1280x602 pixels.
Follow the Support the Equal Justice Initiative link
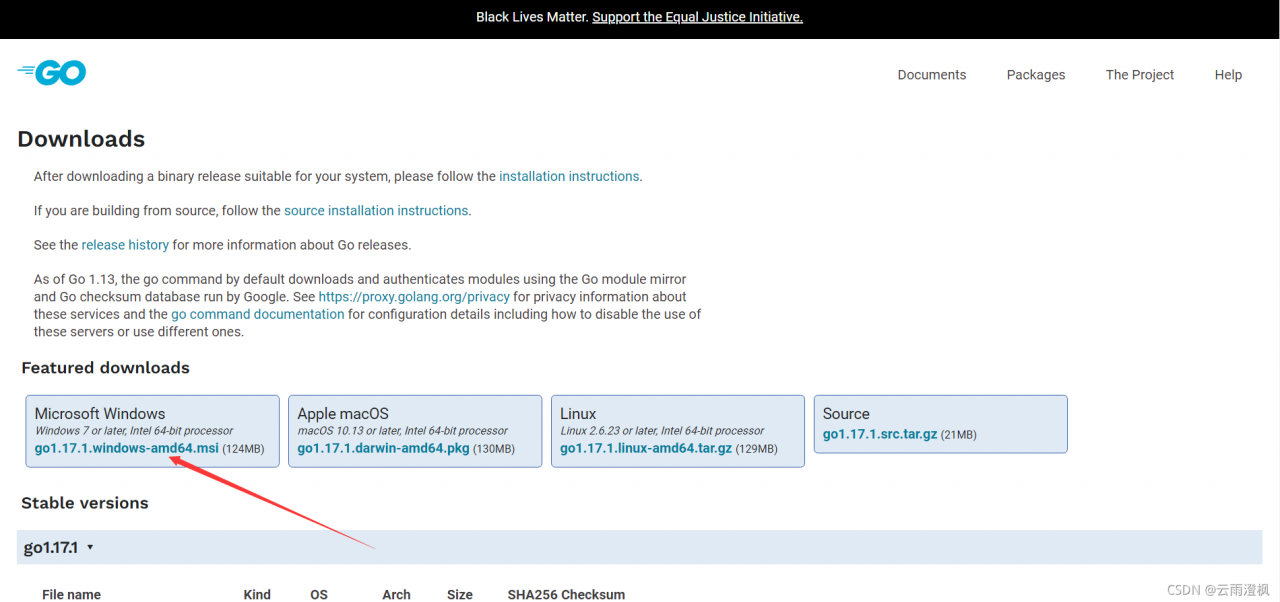[697, 17]
